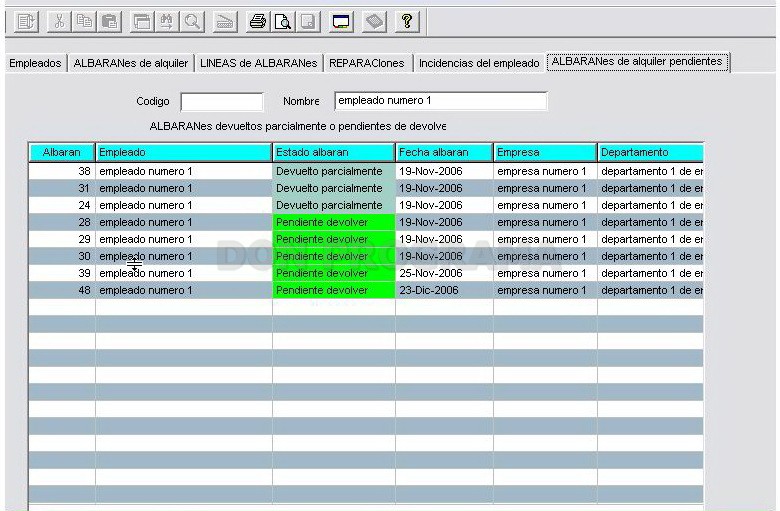Image resolution: width=780 pixels, height=511 pixels.
Task: Click the question mark help icon
Action: tap(407, 22)
